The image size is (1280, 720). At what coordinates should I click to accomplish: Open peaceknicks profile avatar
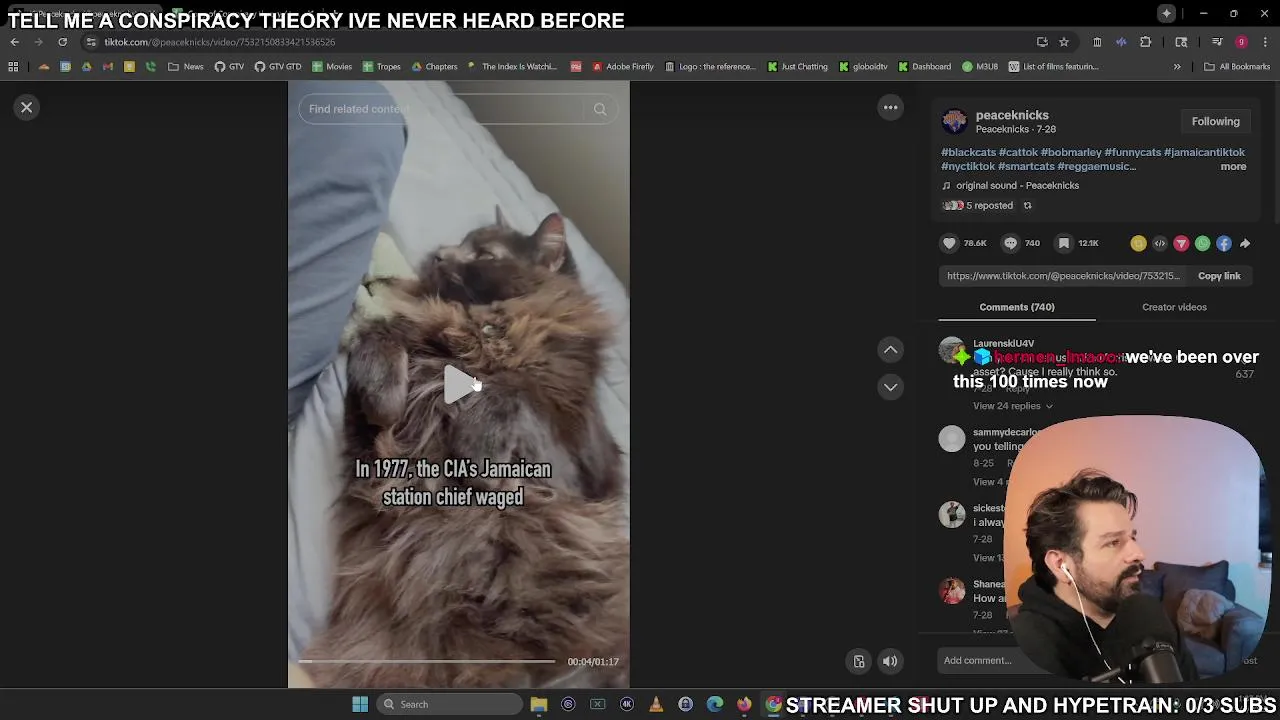[x=954, y=121]
